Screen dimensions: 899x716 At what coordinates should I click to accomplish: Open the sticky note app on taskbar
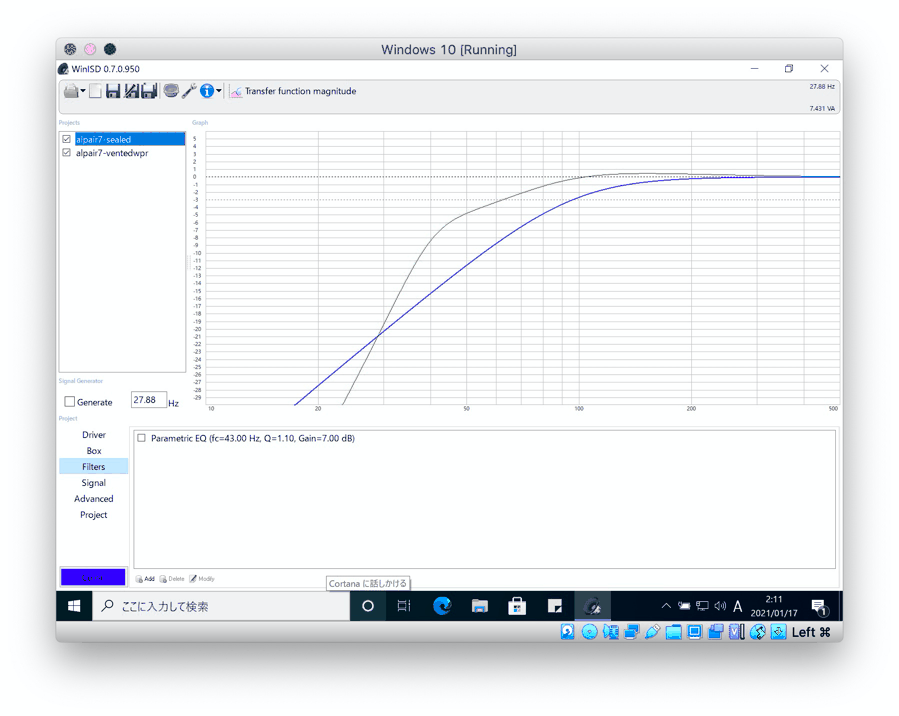pos(554,606)
